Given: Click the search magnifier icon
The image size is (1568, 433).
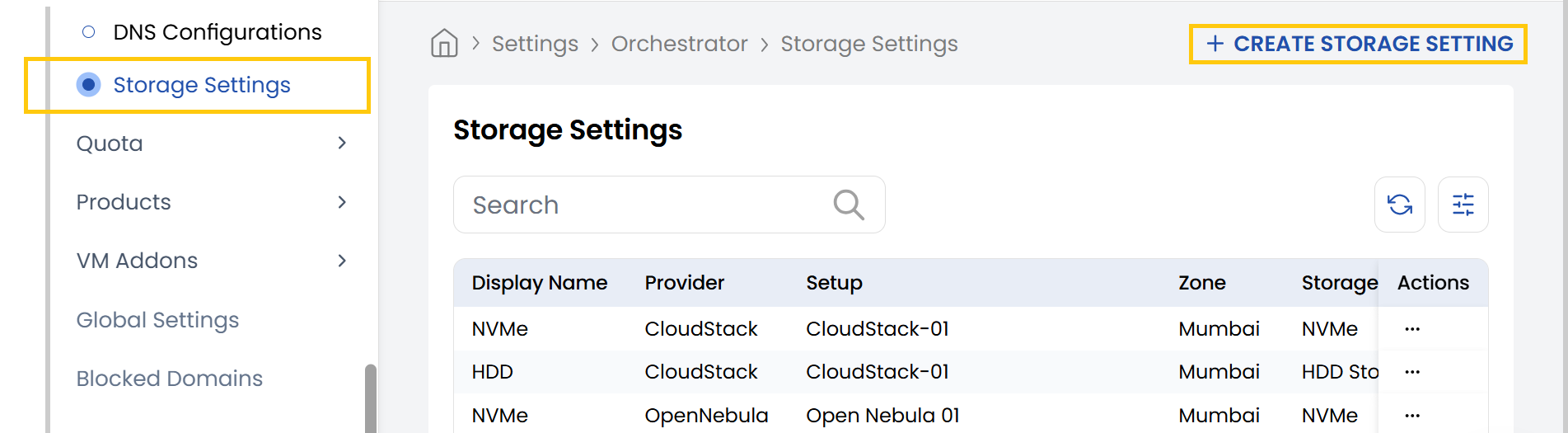Looking at the screenshot, I should 848,205.
